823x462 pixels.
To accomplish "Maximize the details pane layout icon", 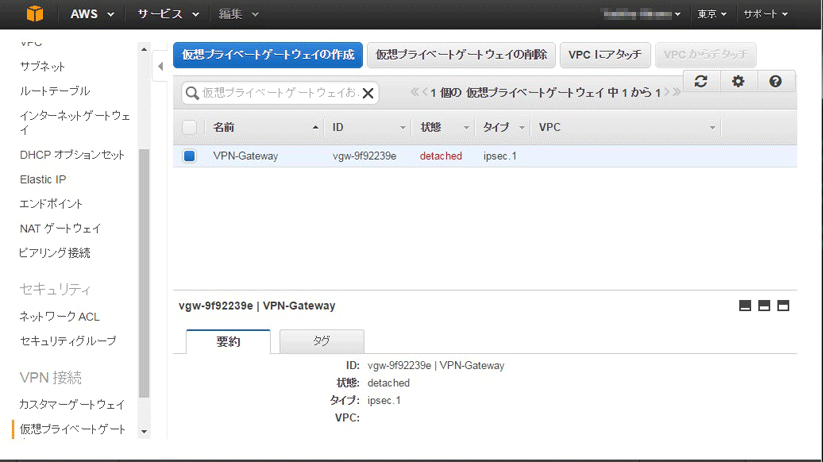I will click(x=783, y=306).
